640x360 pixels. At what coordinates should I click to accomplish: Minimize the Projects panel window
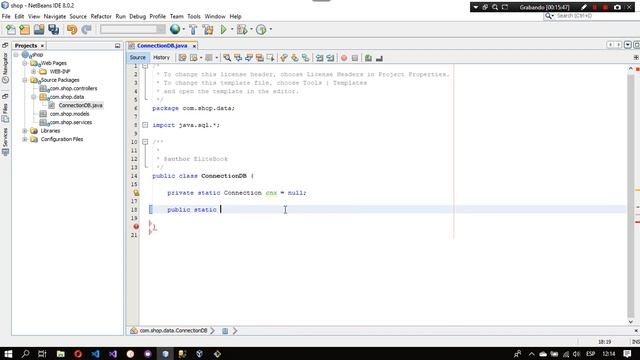[118, 46]
